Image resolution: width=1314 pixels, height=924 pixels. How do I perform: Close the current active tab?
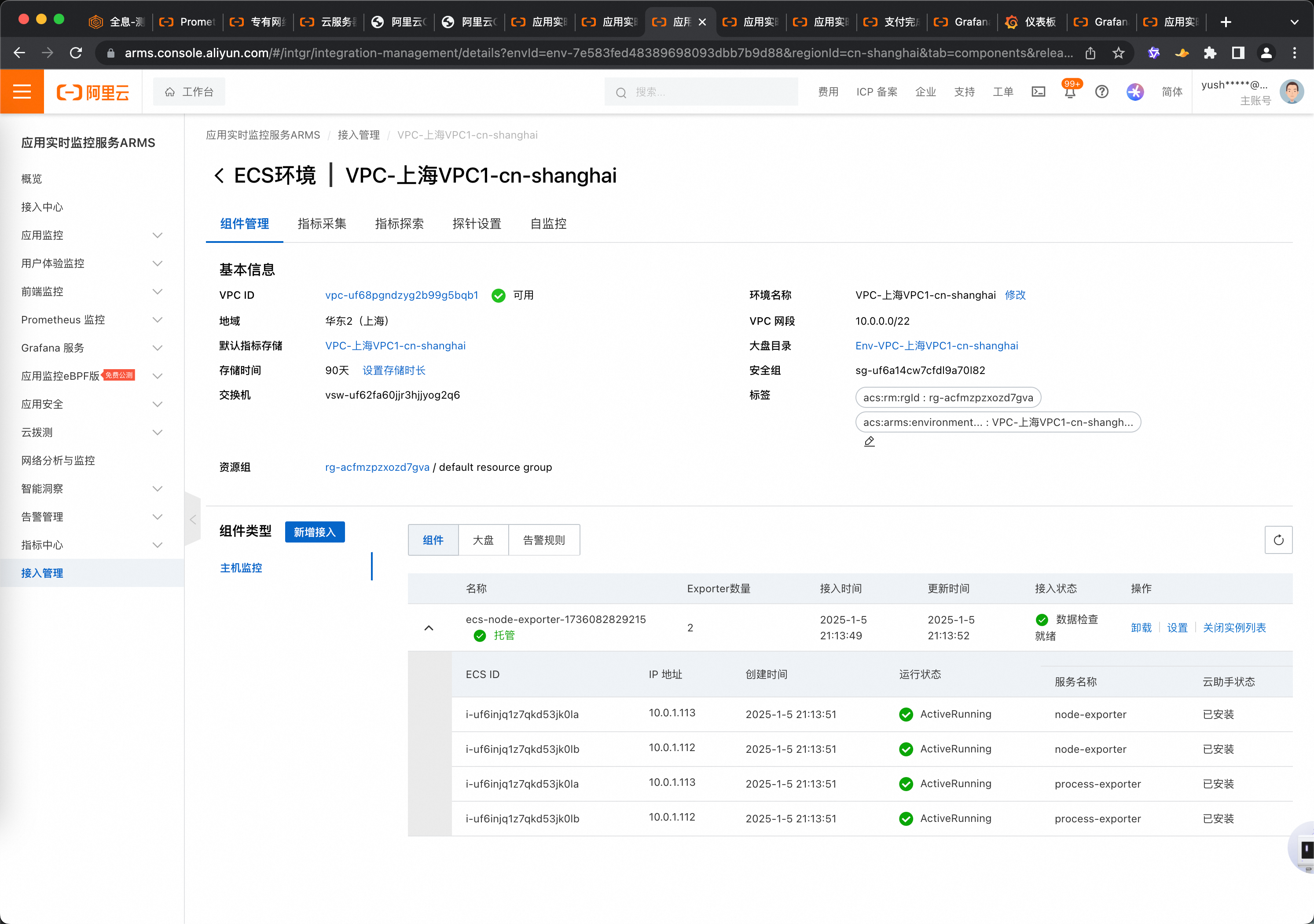702,22
